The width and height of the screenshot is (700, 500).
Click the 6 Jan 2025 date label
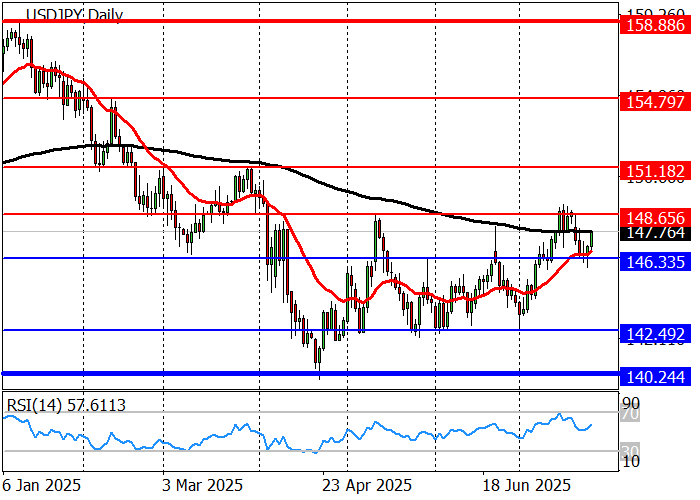40,485
